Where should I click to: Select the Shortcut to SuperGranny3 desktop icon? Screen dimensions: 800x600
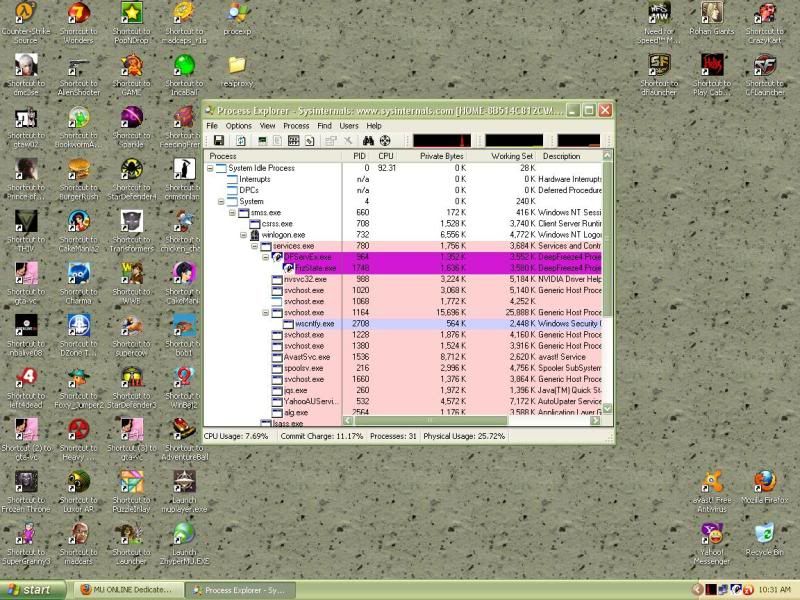tap(26, 544)
